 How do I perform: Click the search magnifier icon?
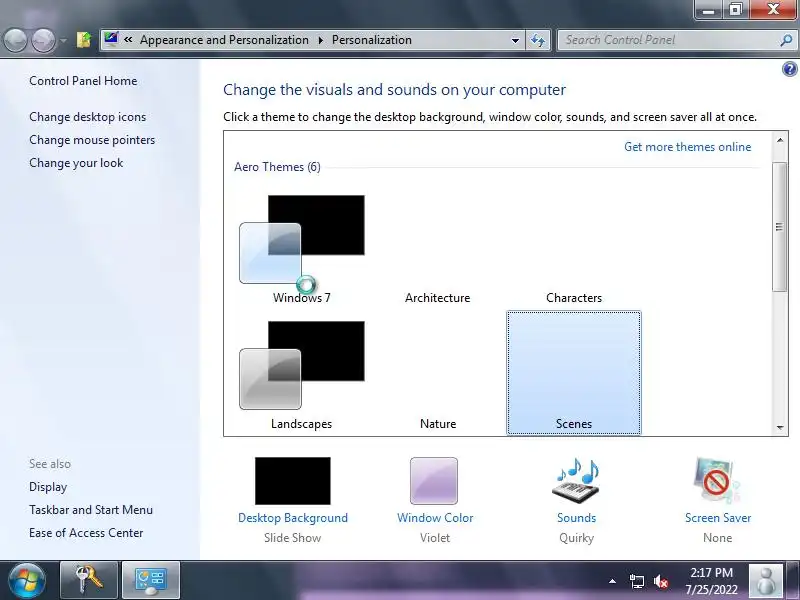click(x=786, y=40)
